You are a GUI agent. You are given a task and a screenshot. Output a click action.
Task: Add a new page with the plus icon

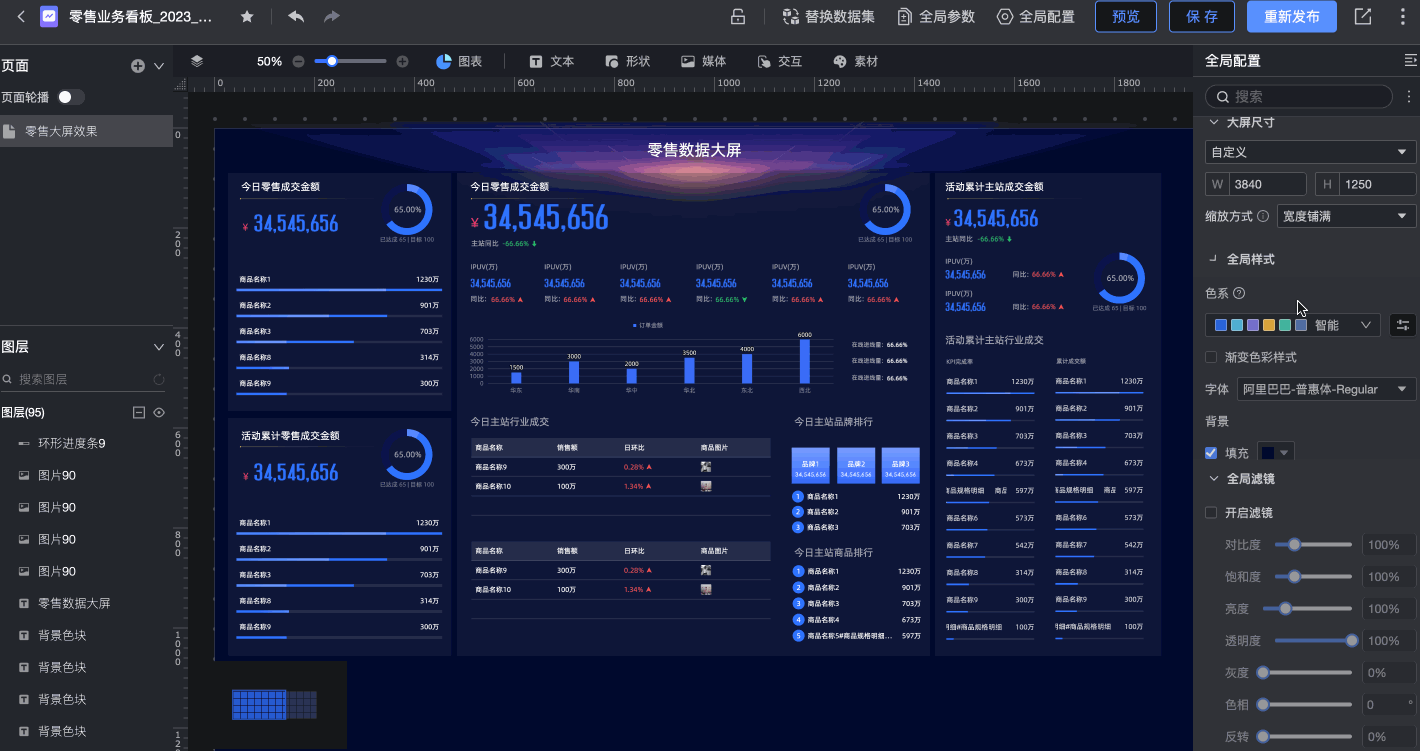point(138,66)
